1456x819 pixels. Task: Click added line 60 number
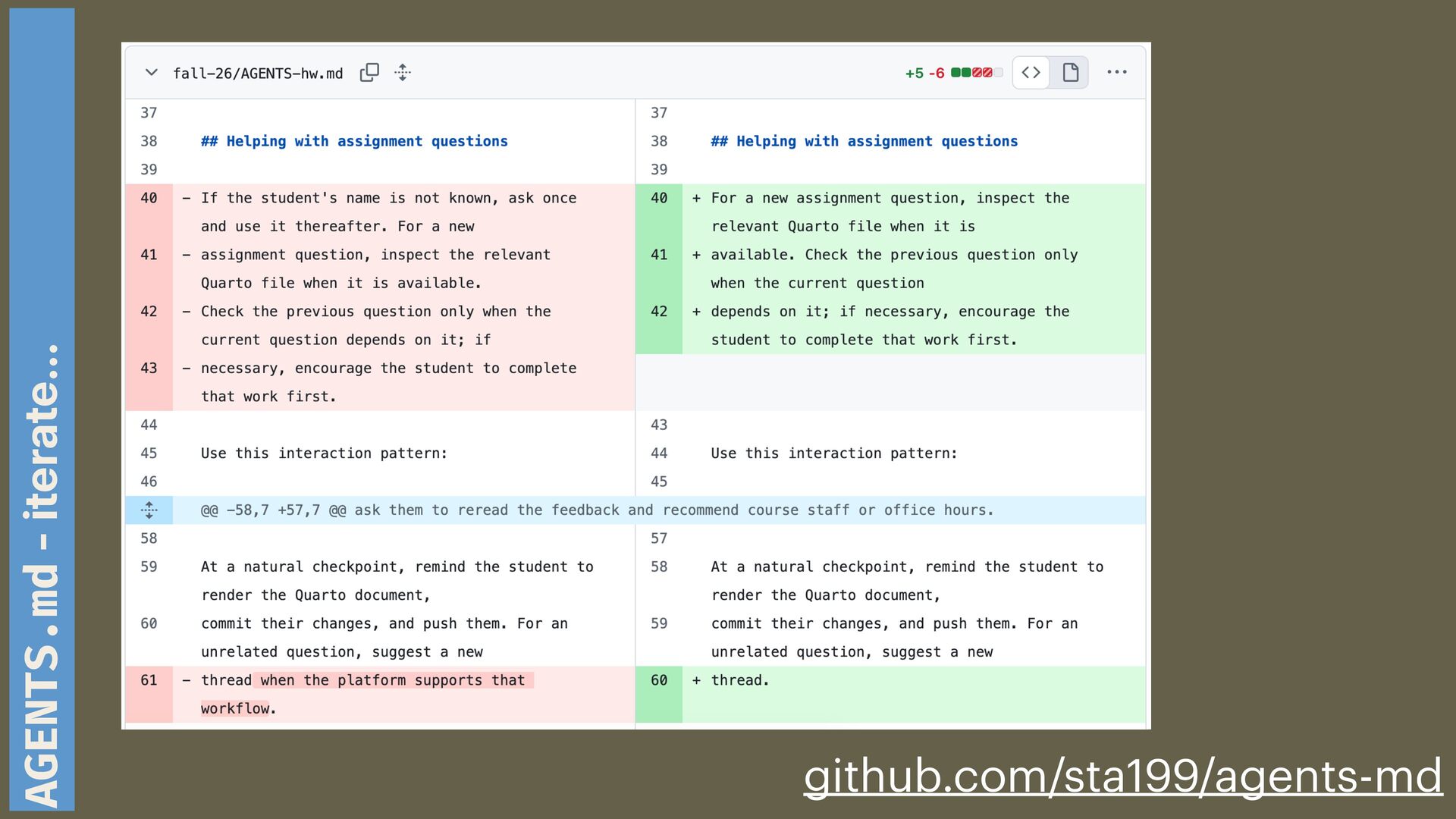tap(659, 680)
